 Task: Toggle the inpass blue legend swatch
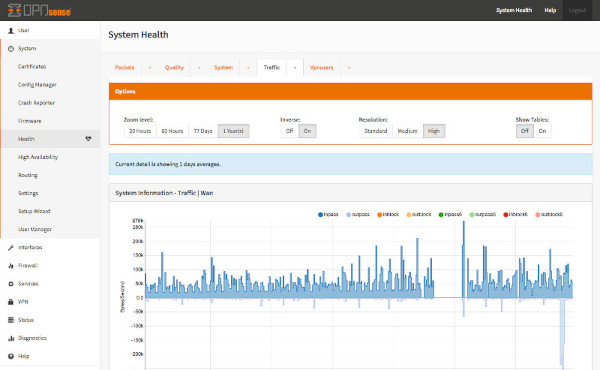coord(320,215)
